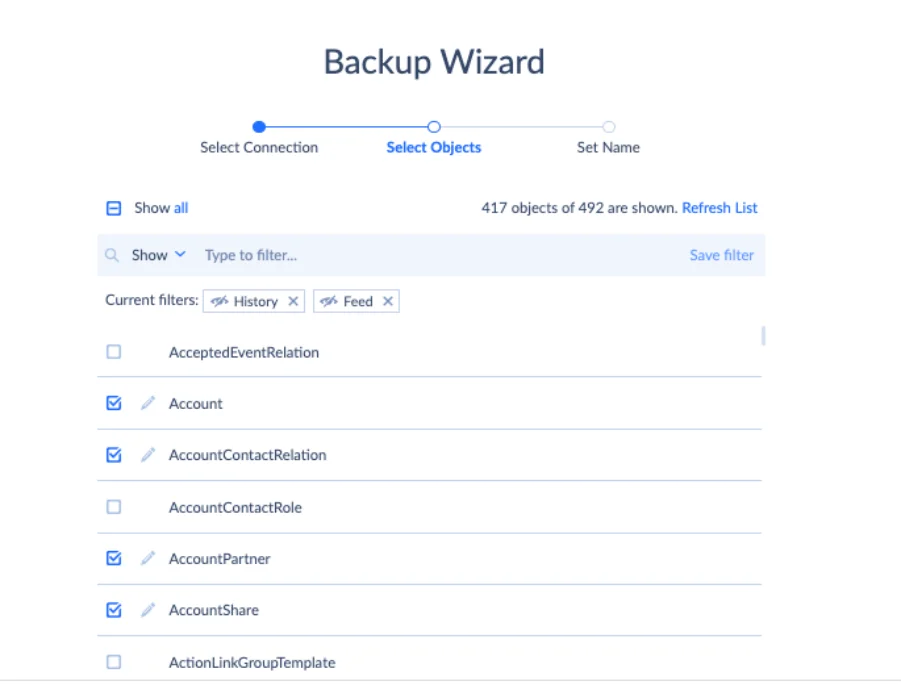Select the ActionLinkGroupTemplate row name

(x=252, y=663)
